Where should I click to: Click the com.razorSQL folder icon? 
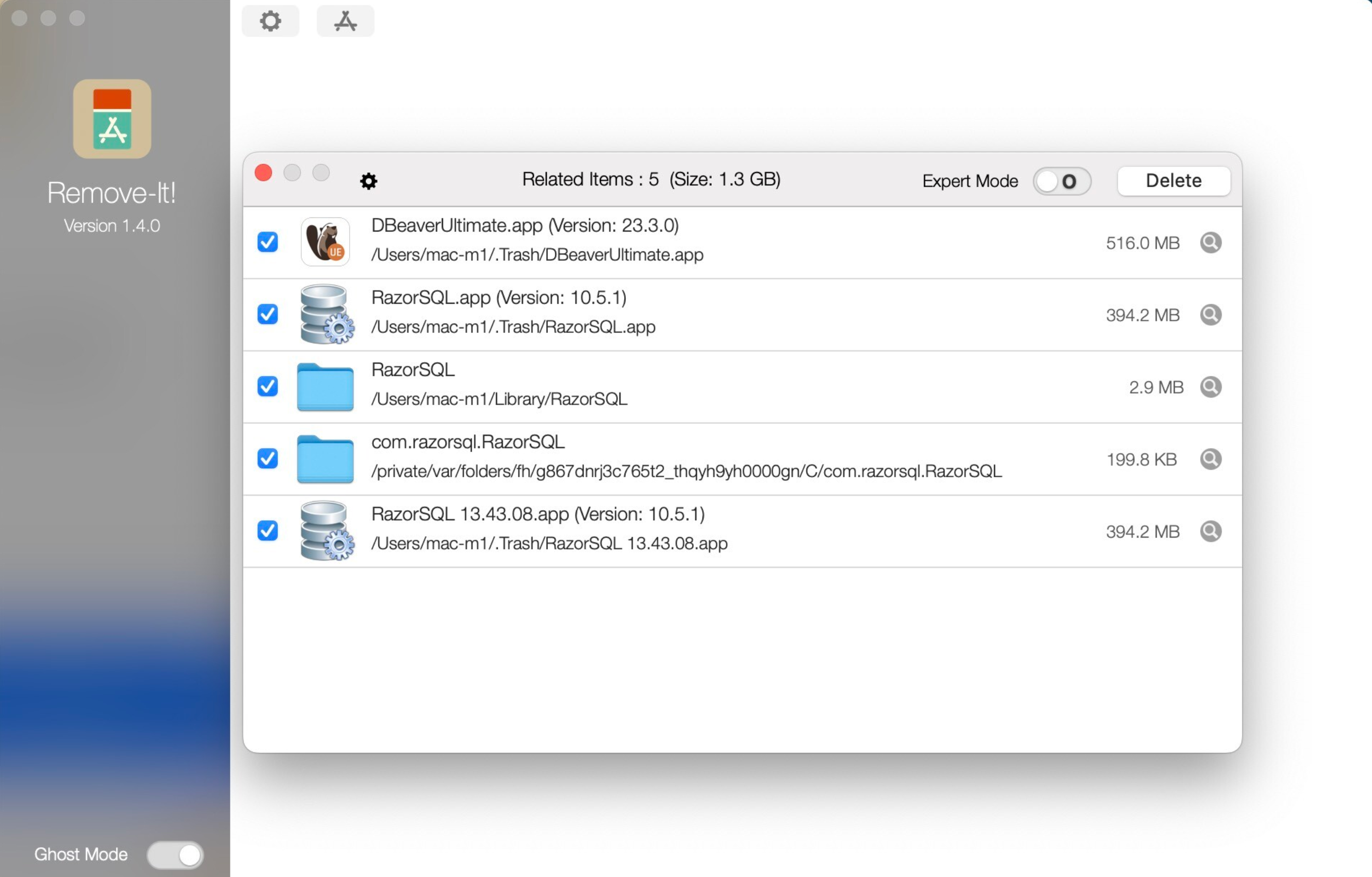[325, 457]
